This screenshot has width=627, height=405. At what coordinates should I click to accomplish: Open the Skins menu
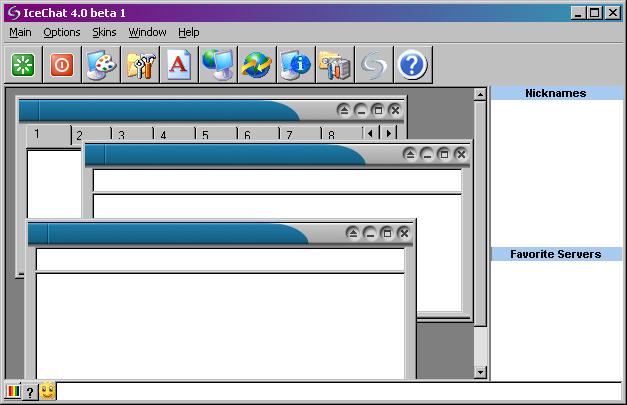pyautogui.click(x=104, y=32)
